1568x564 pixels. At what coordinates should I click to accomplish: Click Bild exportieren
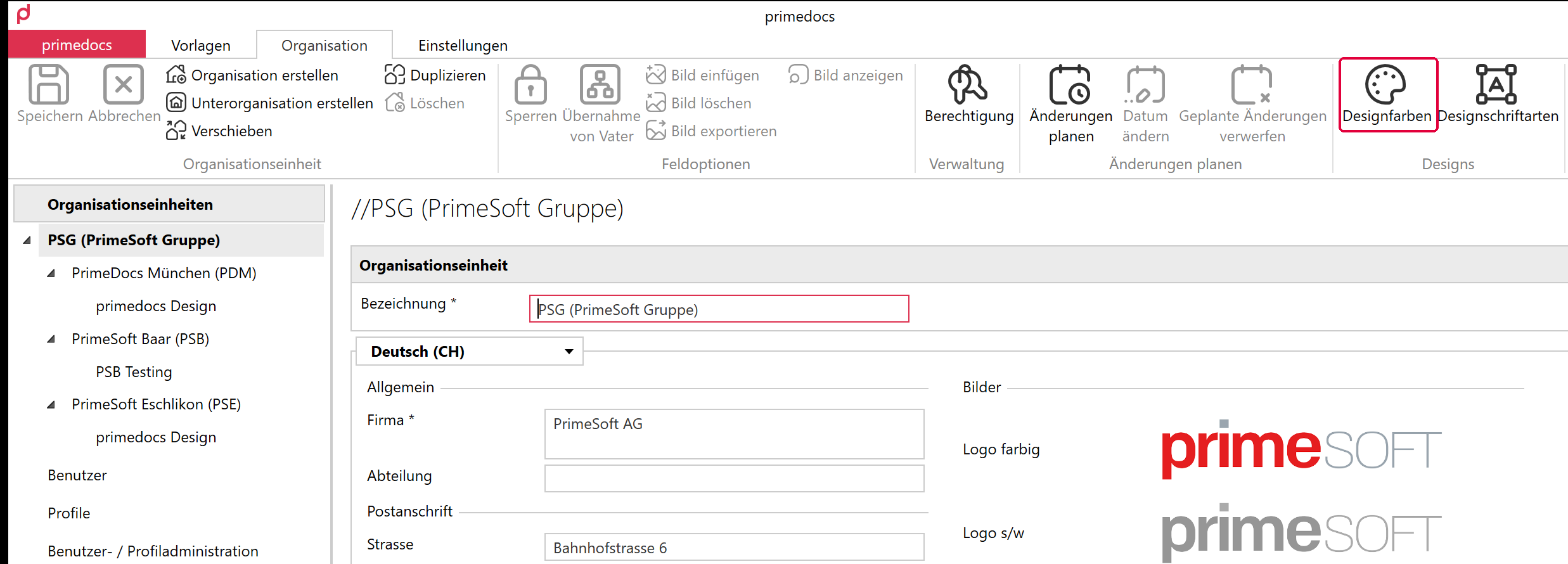pyautogui.click(x=711, y=131)
